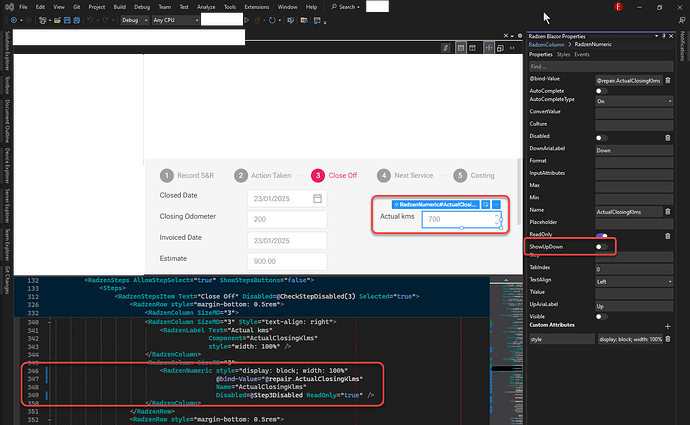Click the designer split horizontal layout icon
Screen dimensions: 690x425
click(461, 48)
